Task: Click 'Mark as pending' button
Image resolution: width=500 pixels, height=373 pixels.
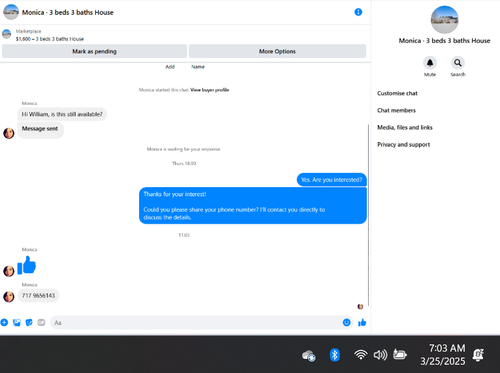Action: tap(94, 51)
